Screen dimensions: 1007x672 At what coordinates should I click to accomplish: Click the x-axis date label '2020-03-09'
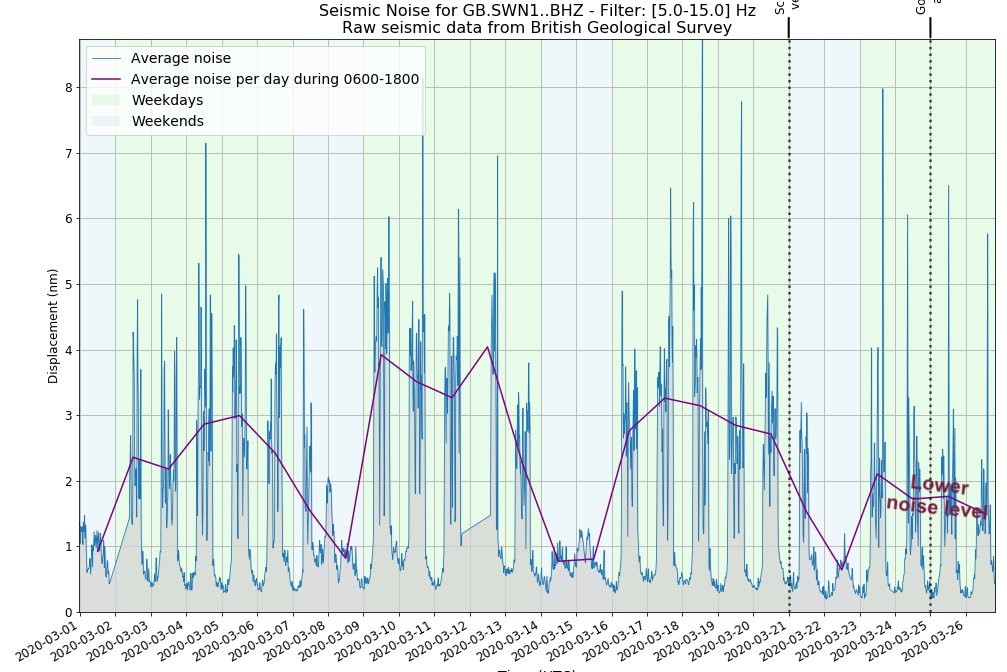pos(332,641)
